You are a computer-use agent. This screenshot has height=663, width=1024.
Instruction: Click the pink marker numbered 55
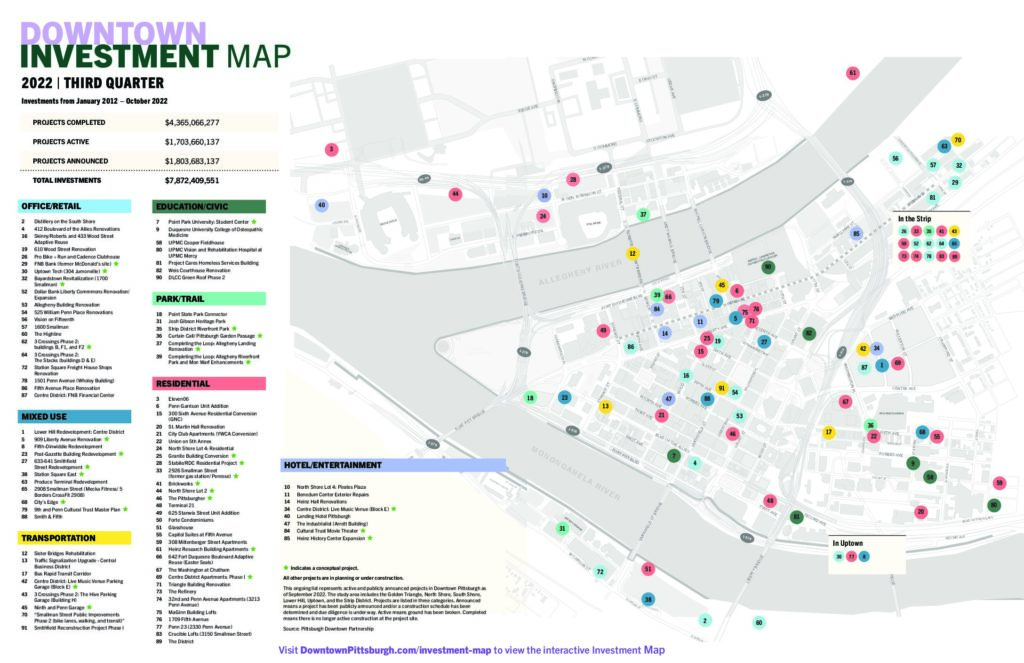tap(936, 436)
